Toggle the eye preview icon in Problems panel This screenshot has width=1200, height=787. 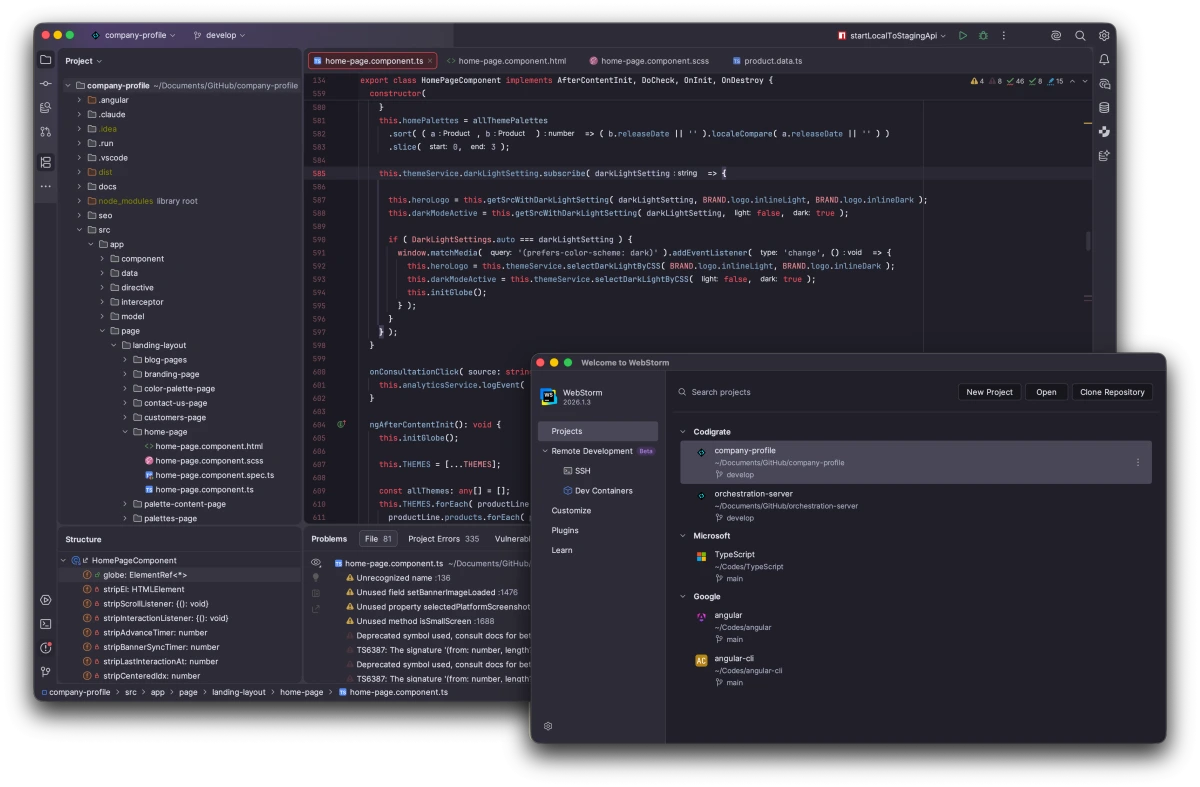(316, 563)
